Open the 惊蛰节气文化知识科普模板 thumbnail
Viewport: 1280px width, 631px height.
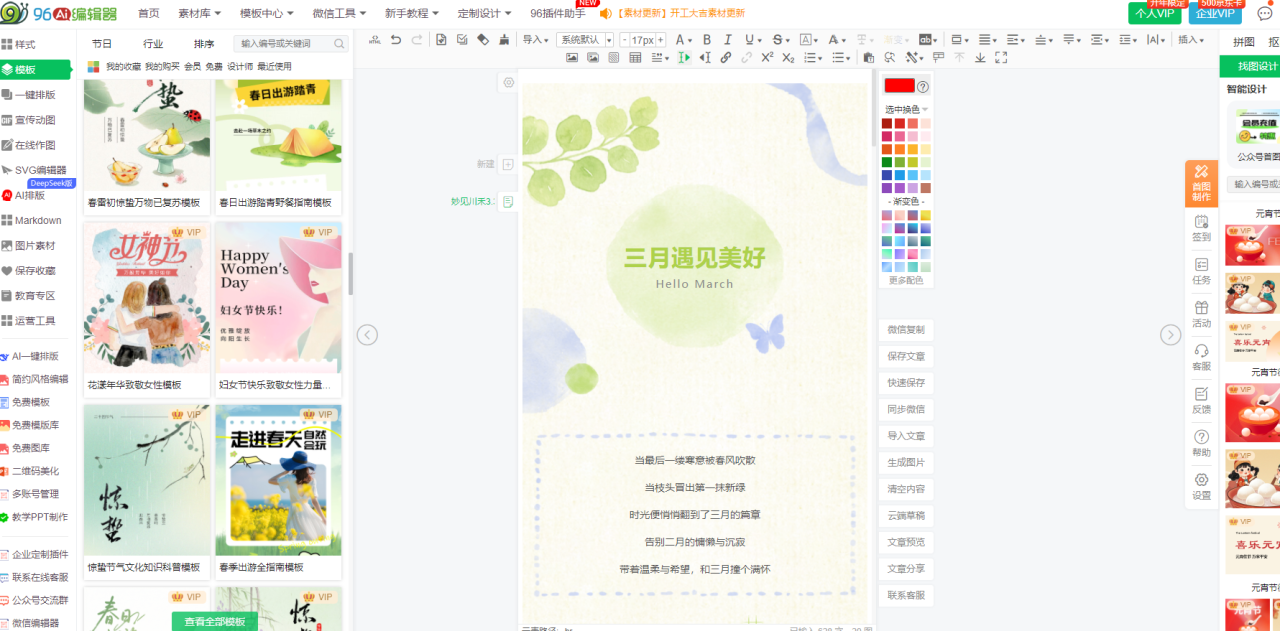tap(148, 485)
